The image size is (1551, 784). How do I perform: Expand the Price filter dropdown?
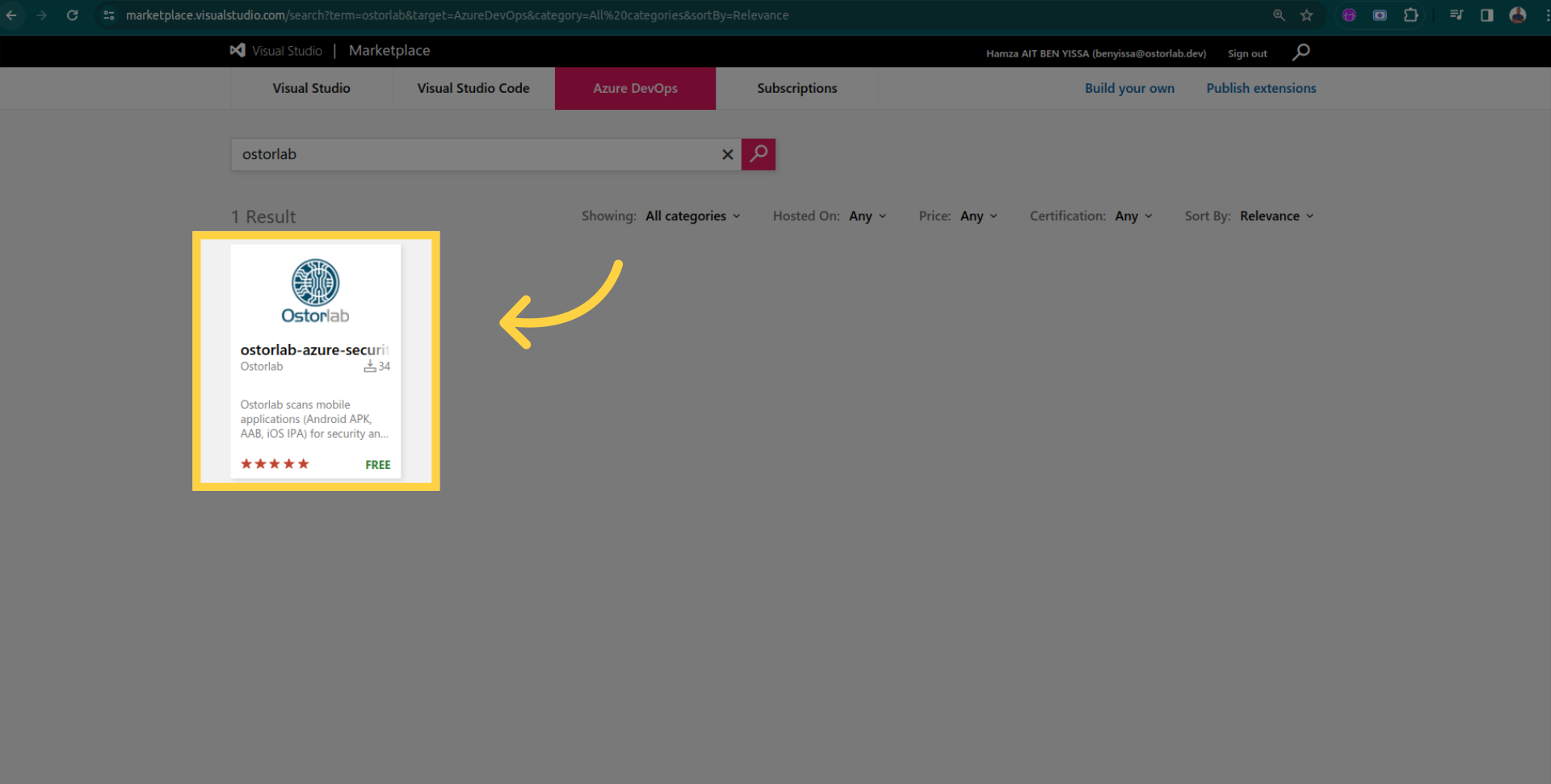[978, 216]
